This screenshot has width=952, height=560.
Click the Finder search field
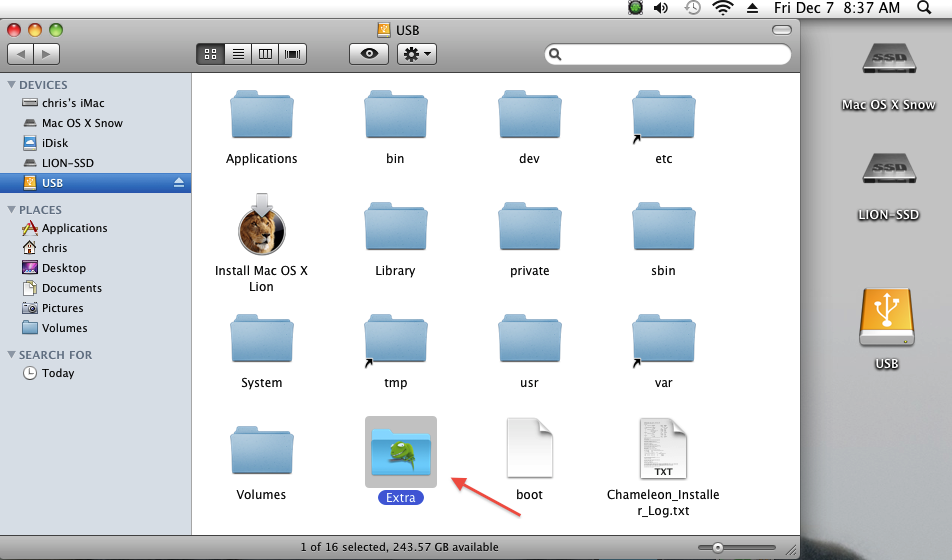(668, 54)
